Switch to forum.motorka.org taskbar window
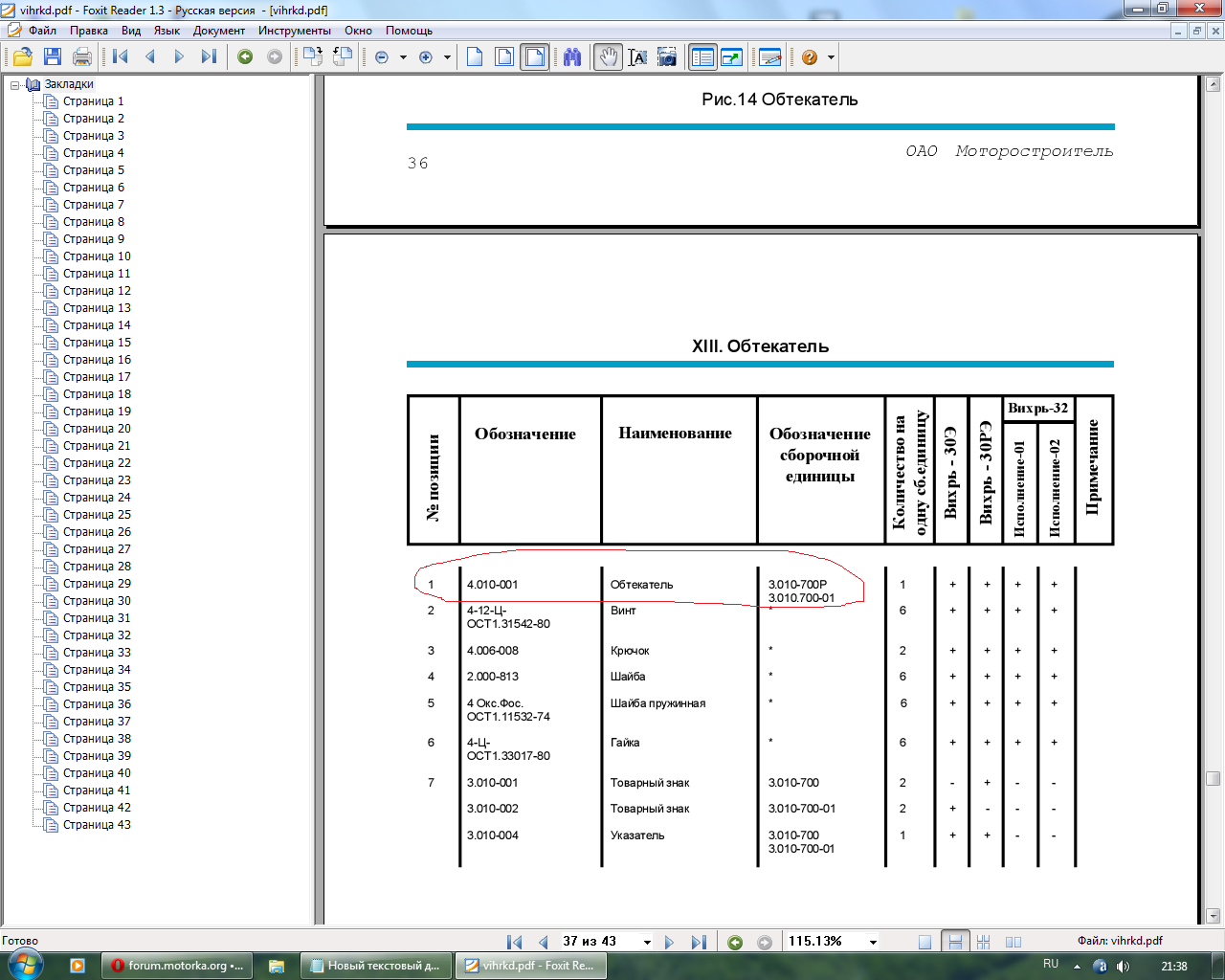This screenshot has width=1225, height=980. point(177,966)
